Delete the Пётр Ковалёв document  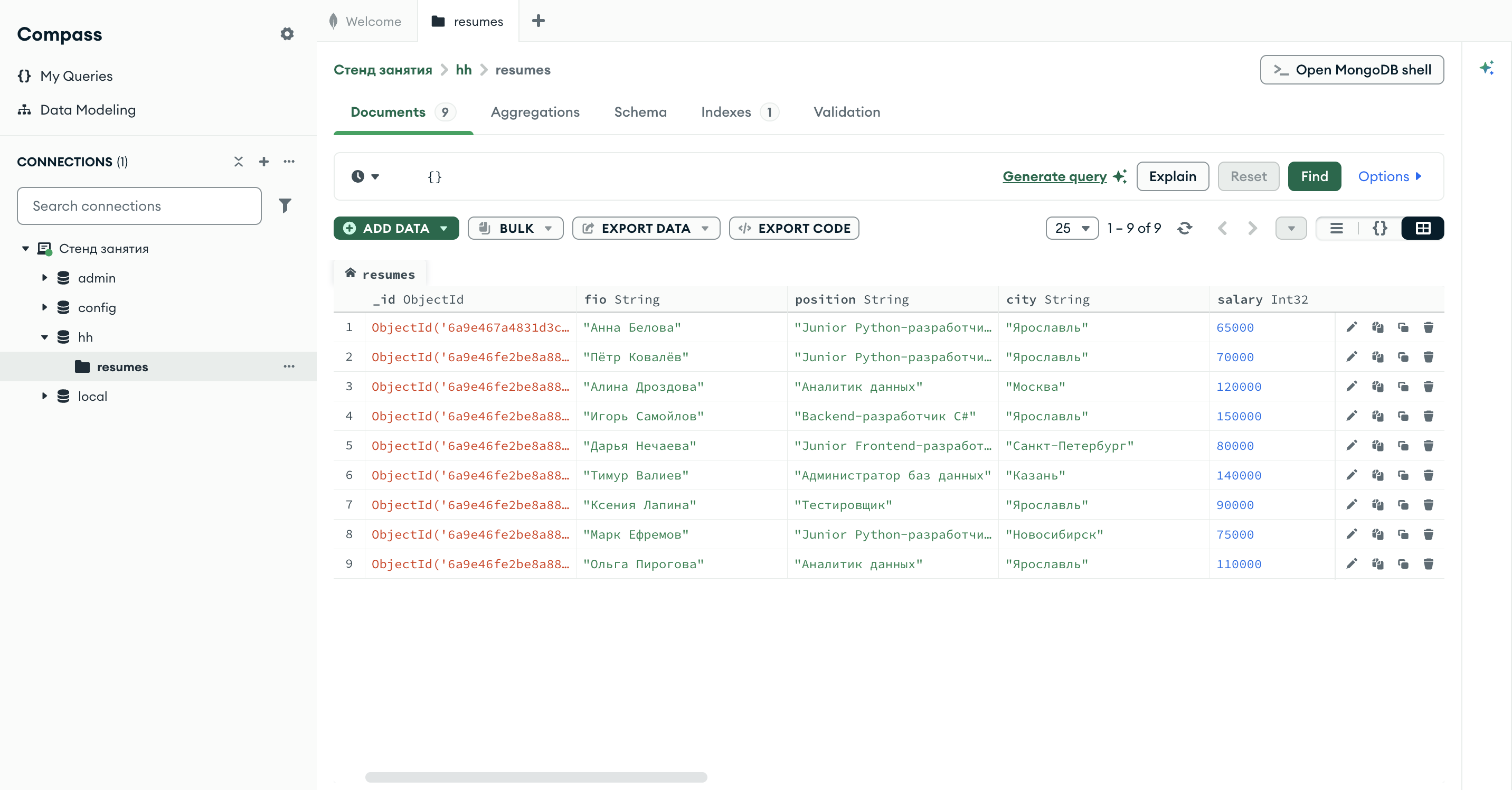coord(1428,356)
